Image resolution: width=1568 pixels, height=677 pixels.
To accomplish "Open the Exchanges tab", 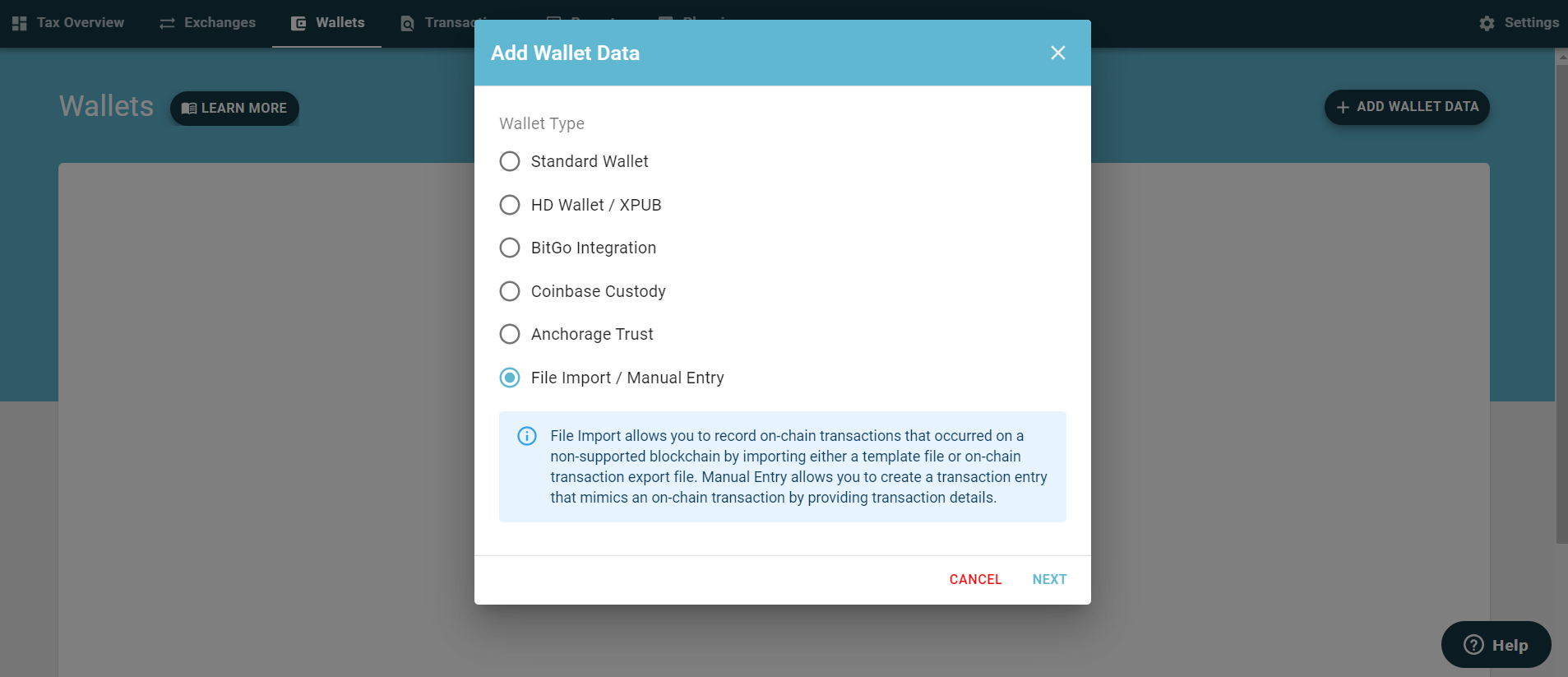I will pos(207,23).
